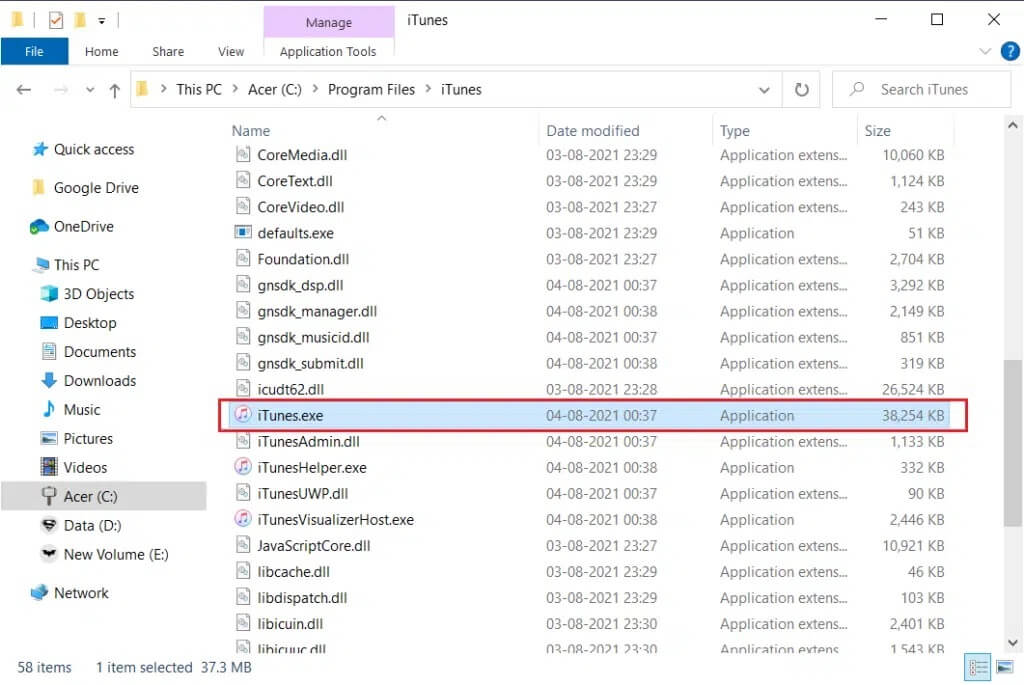Open the Share ribbon tab

(168, 51)
